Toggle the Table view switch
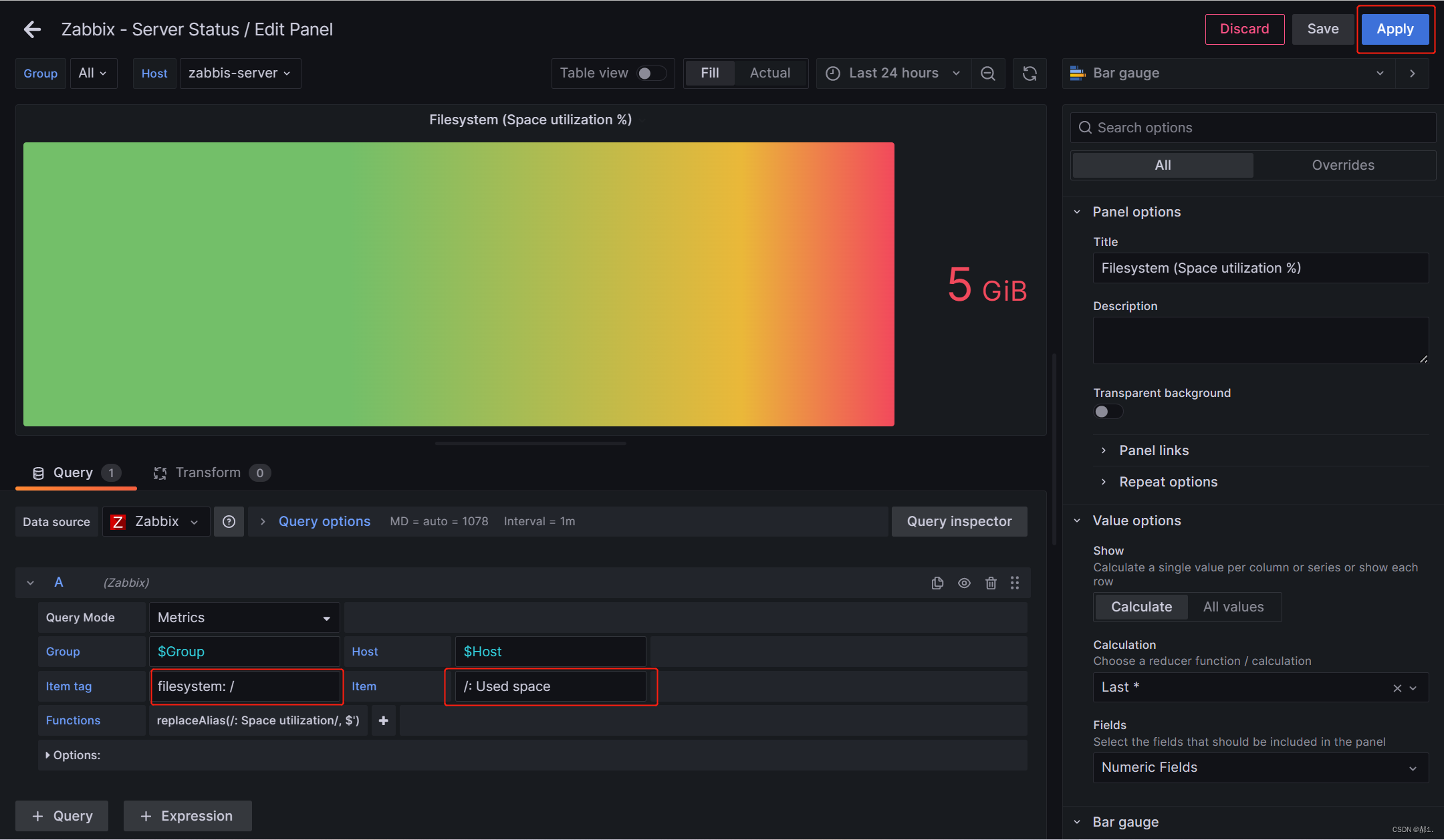 [x=650, y=74]
